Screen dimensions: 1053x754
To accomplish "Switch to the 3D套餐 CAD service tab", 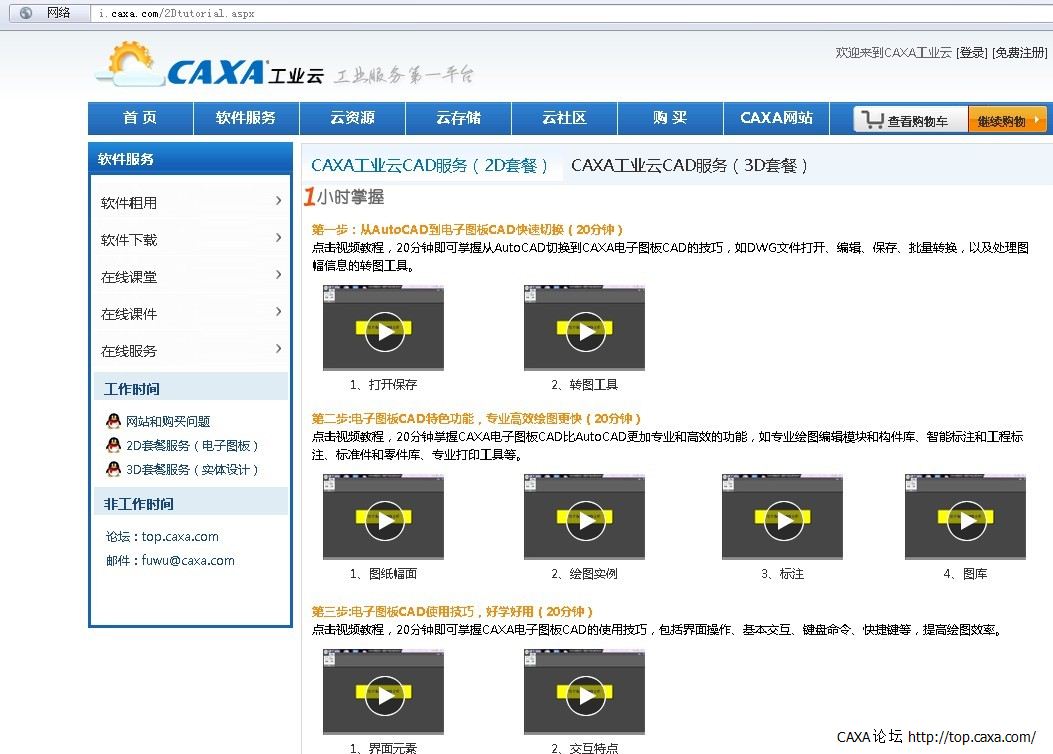I will point(689,165).
